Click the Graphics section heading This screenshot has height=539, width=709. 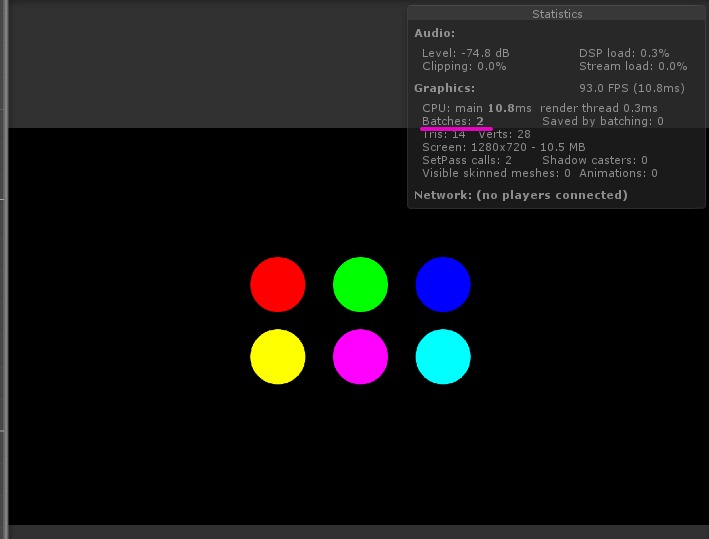click(x=444, y=88)
